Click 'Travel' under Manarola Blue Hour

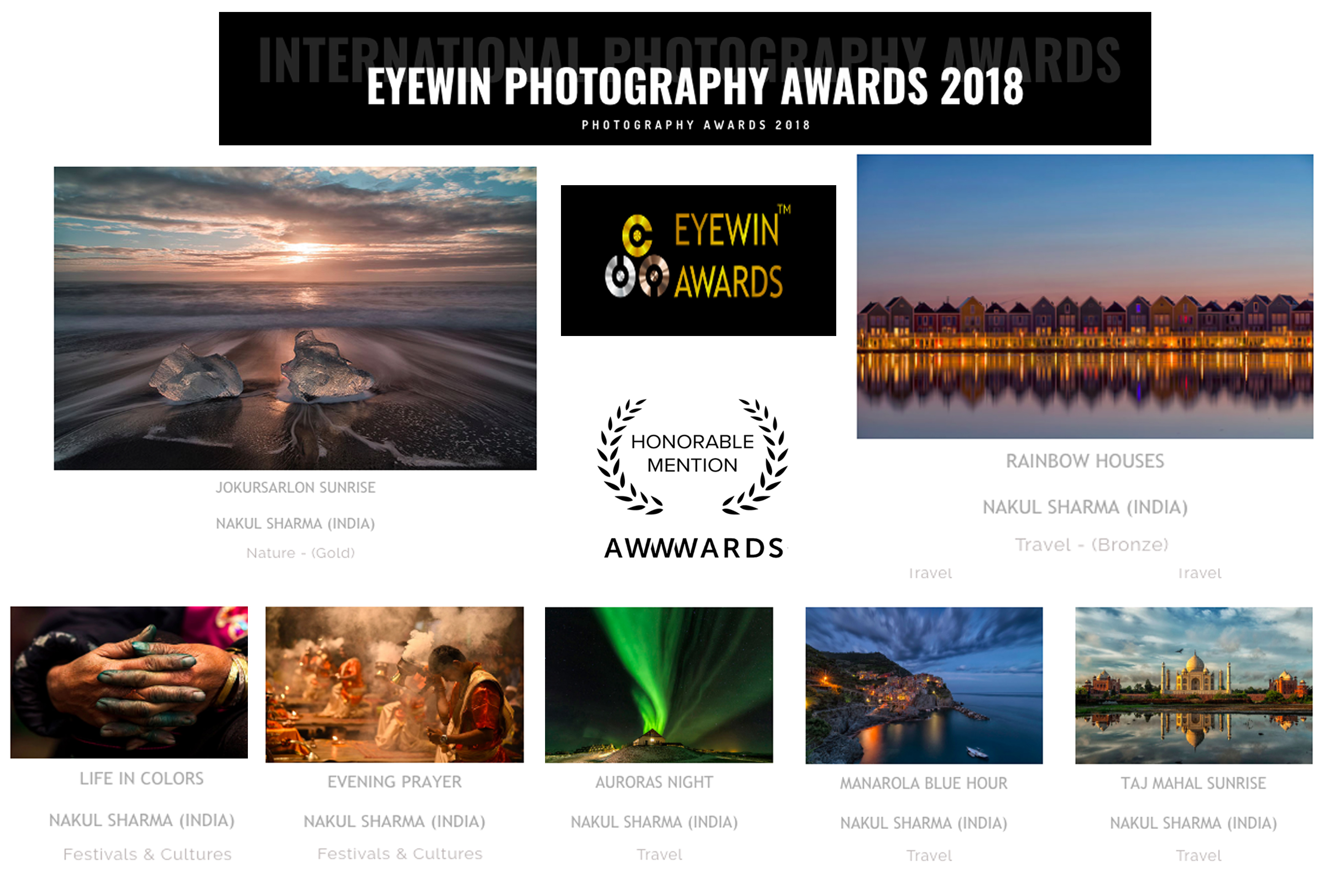point(929,856)
